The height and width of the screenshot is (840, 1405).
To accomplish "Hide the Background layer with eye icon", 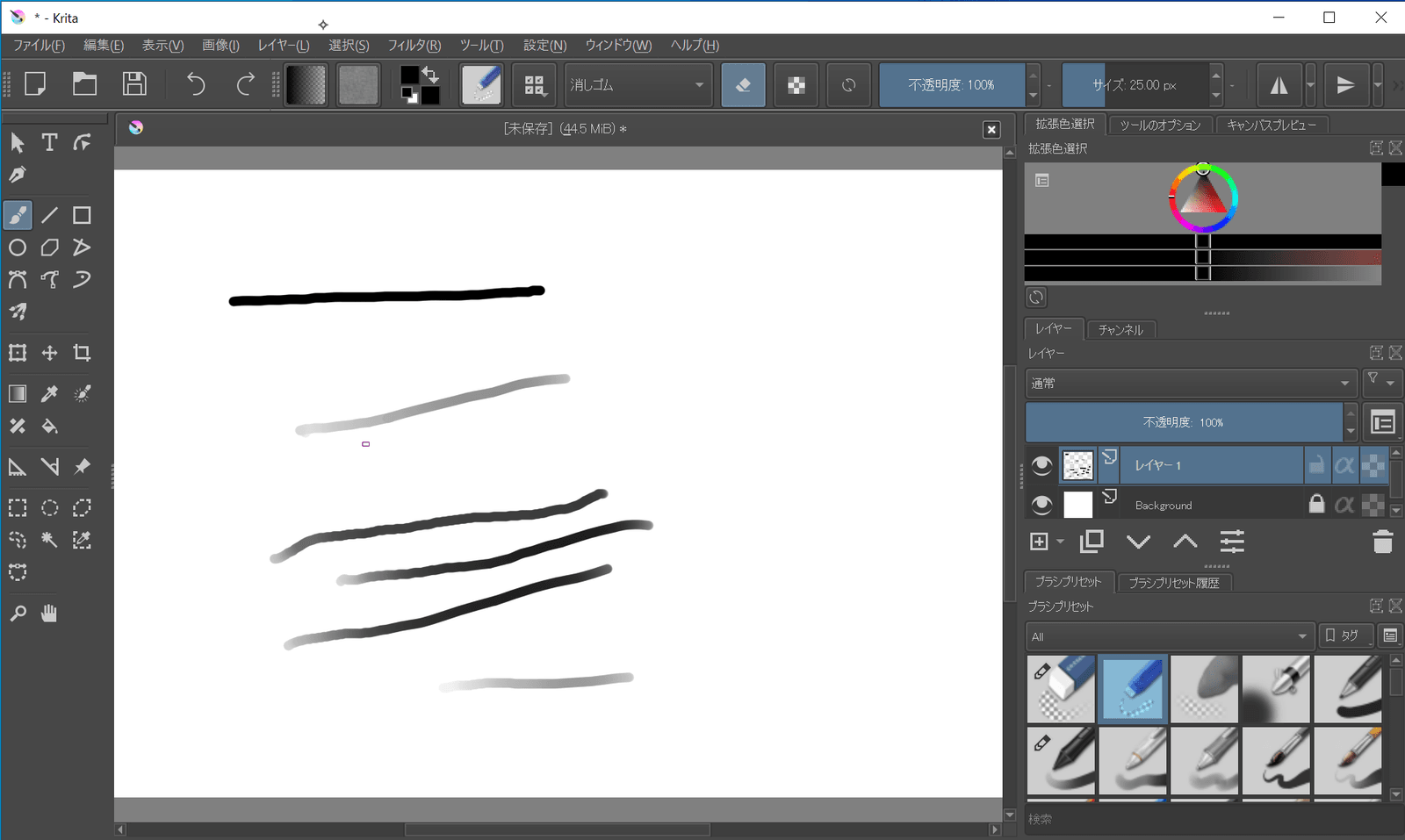I will click(1041, 505).
